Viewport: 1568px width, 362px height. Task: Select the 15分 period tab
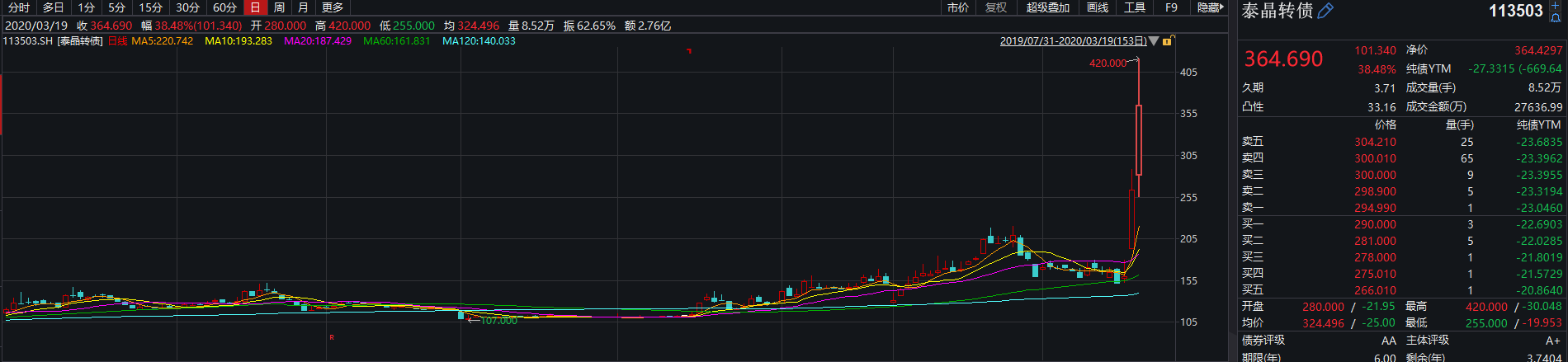coord(151,7)
